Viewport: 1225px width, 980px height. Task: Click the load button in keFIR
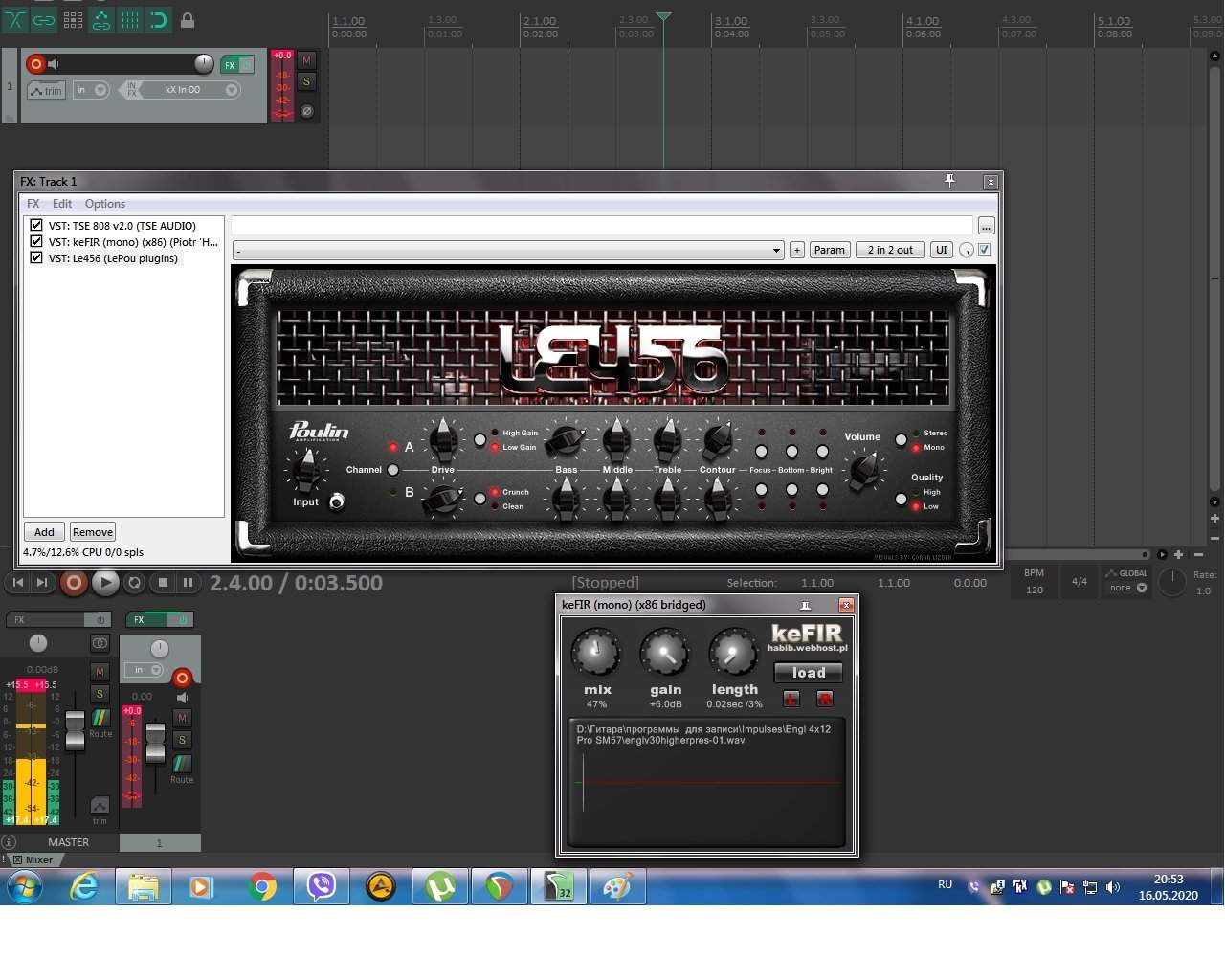point(808,673)
